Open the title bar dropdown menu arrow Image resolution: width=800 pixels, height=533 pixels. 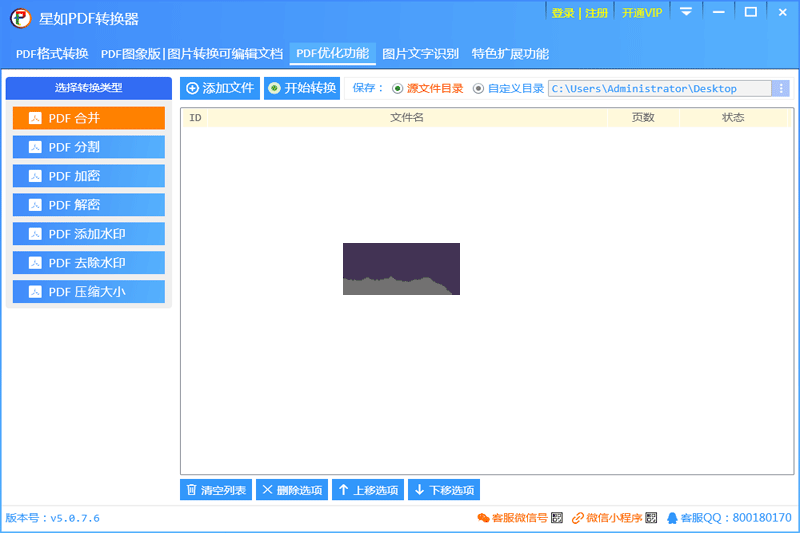(686, 12)
